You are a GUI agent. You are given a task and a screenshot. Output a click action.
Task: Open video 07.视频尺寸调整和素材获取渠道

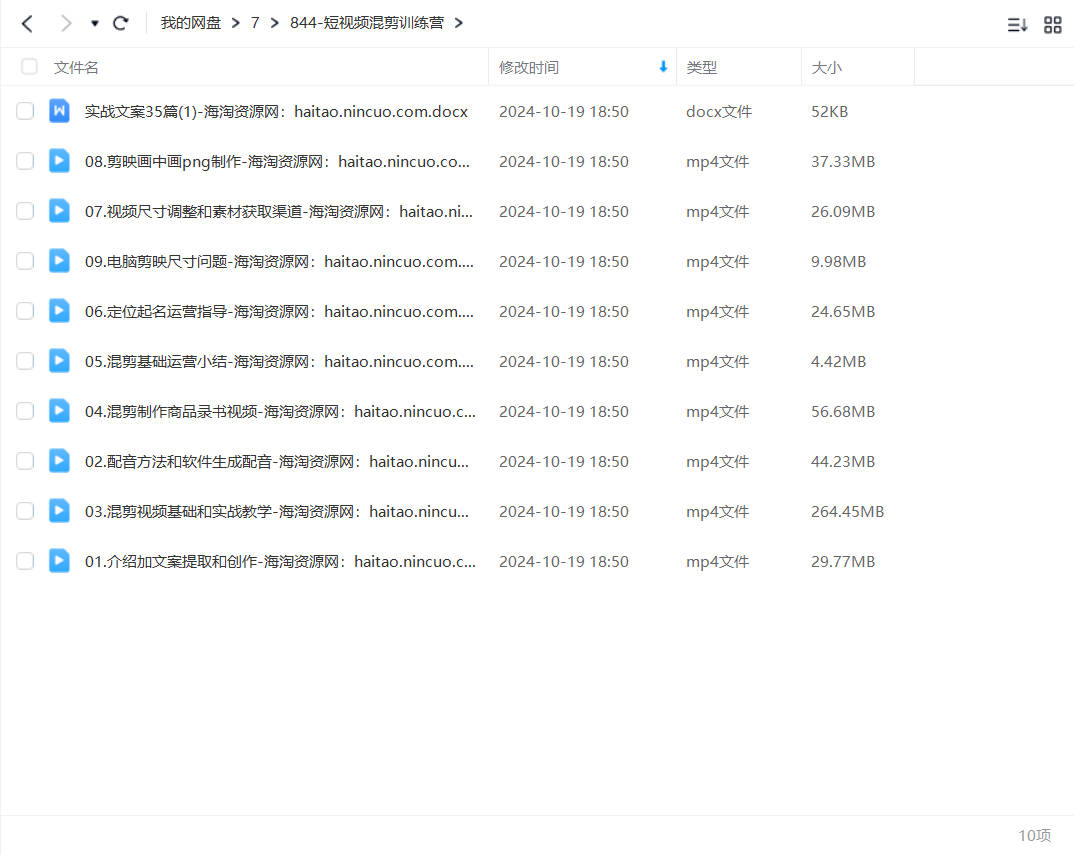click(x=279, y=212)
